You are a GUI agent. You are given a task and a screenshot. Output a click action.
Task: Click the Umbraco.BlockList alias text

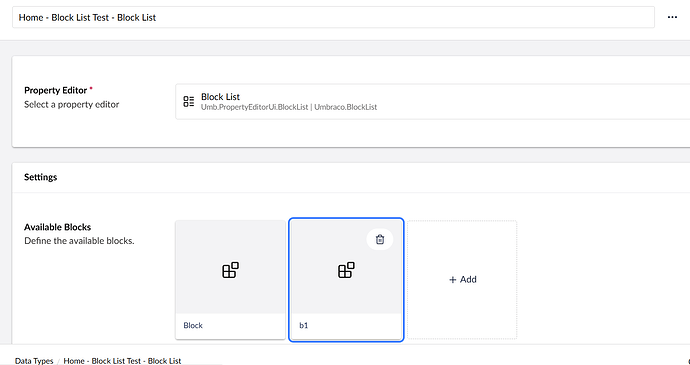click(x=345, y=107)
